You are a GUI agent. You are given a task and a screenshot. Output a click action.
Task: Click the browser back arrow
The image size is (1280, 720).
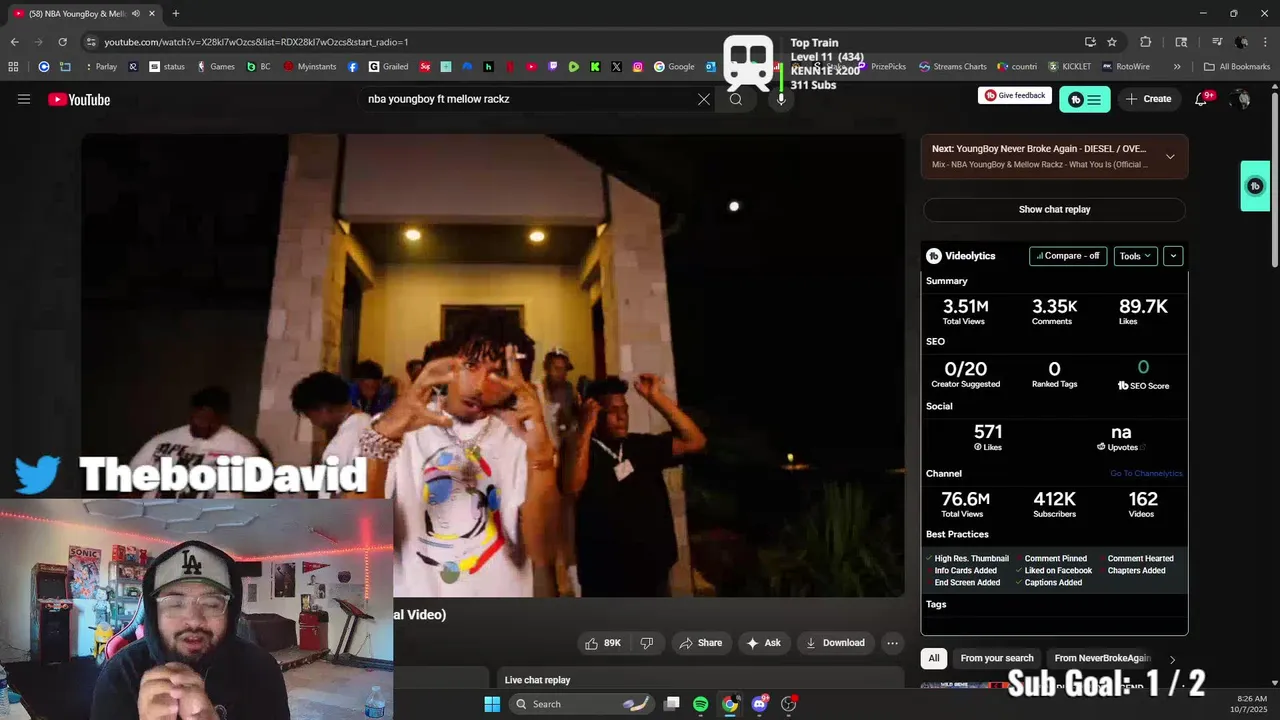[x=14, y=42]
